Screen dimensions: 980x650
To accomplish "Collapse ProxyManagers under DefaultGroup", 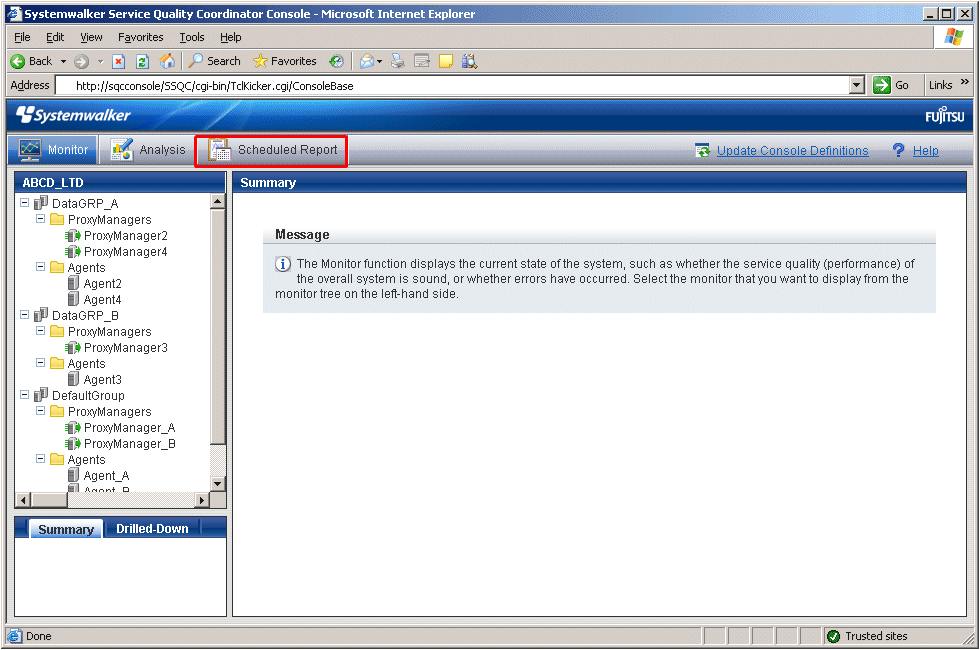I will point(41,411).
